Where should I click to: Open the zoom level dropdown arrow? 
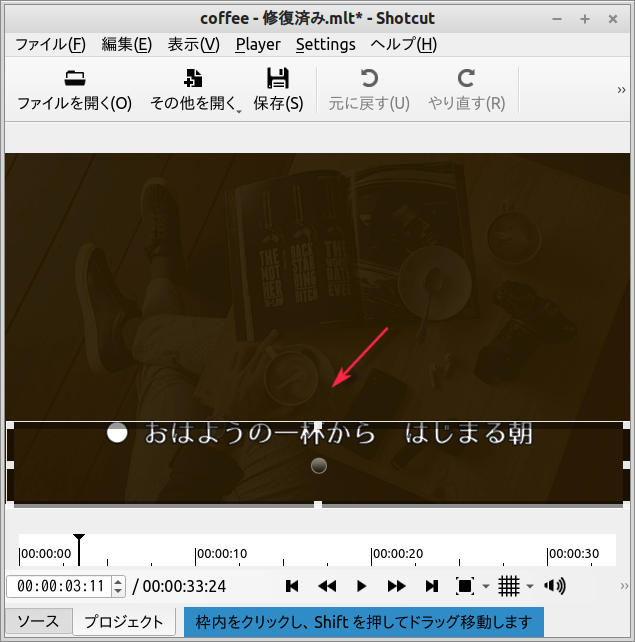point(486,586)
